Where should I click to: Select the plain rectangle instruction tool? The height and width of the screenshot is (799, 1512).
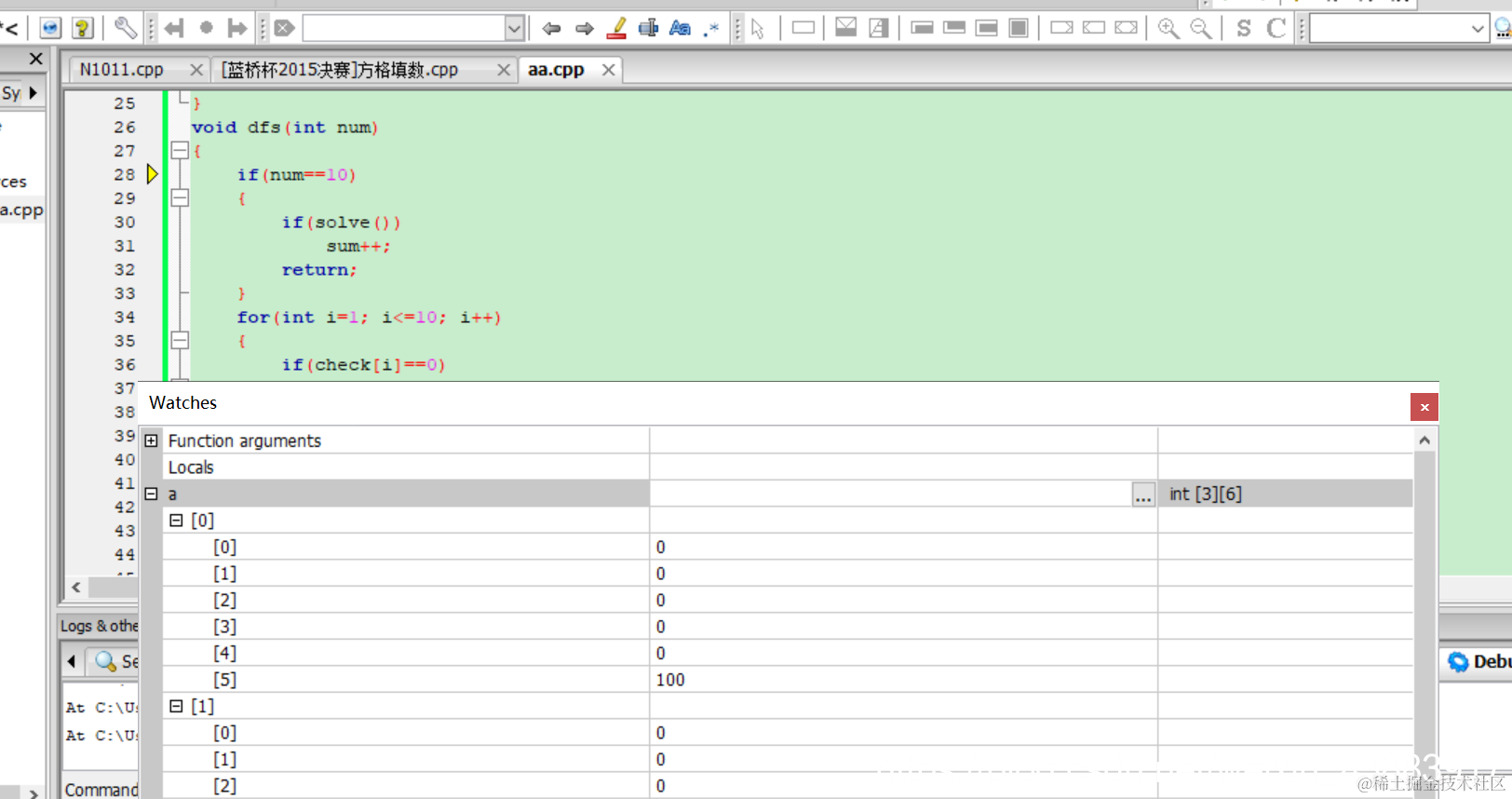pos(803,28)
